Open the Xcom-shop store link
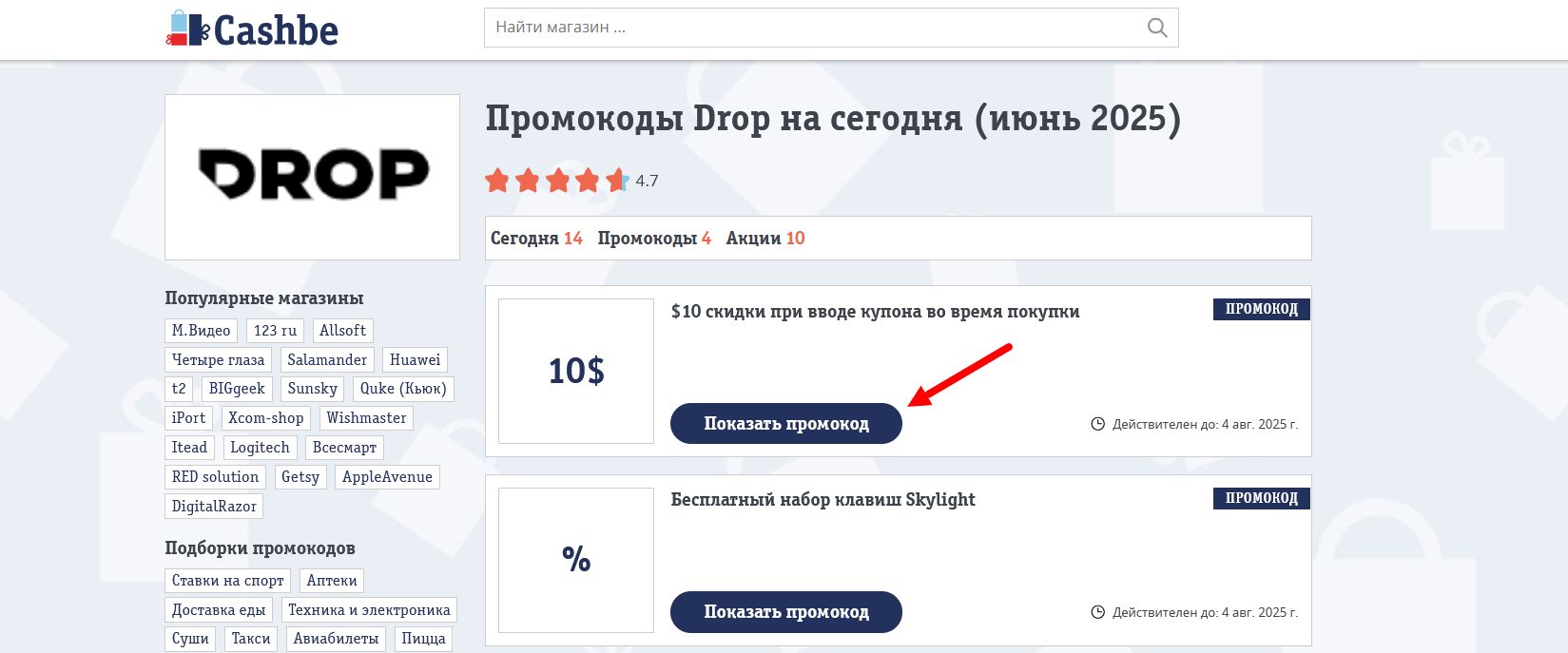Image resolution: width=1568 pixels, height=653 pixels. 266,418
